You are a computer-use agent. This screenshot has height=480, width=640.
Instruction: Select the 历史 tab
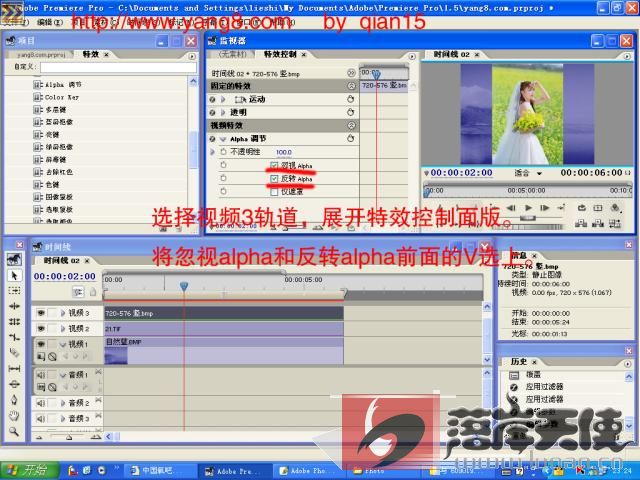tap(518, 362)
